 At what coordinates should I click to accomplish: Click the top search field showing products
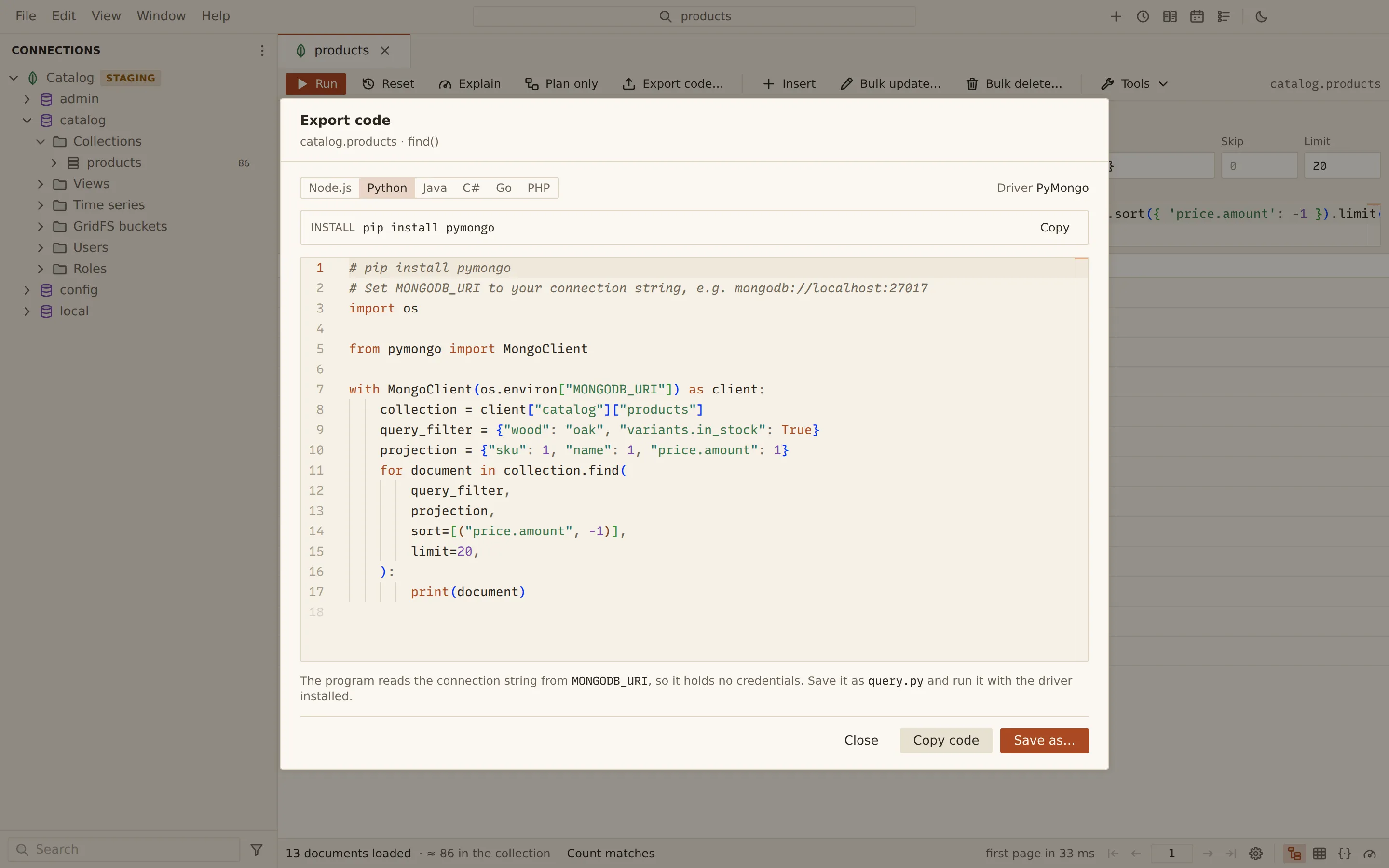pyautogui.click(x=694, y=17)
